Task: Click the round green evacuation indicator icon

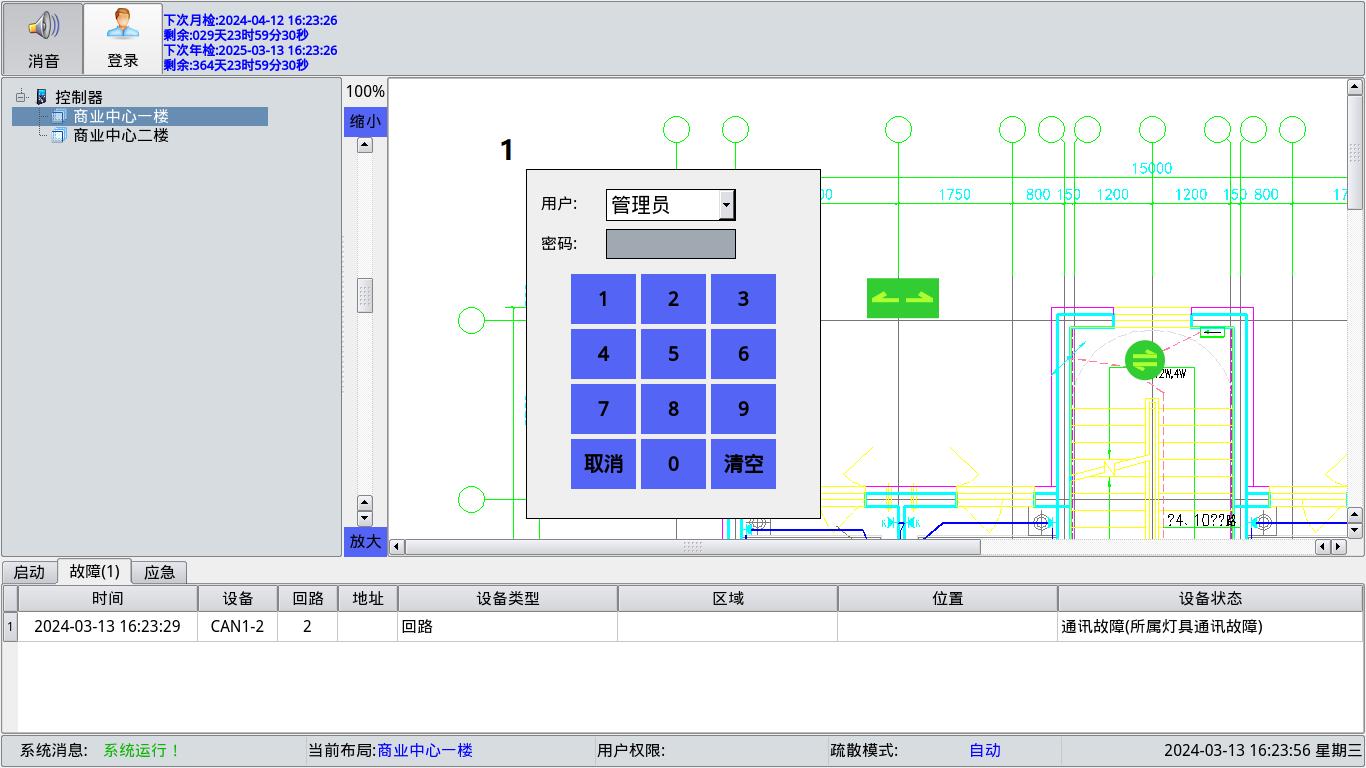Action: tap(1144, 360)
